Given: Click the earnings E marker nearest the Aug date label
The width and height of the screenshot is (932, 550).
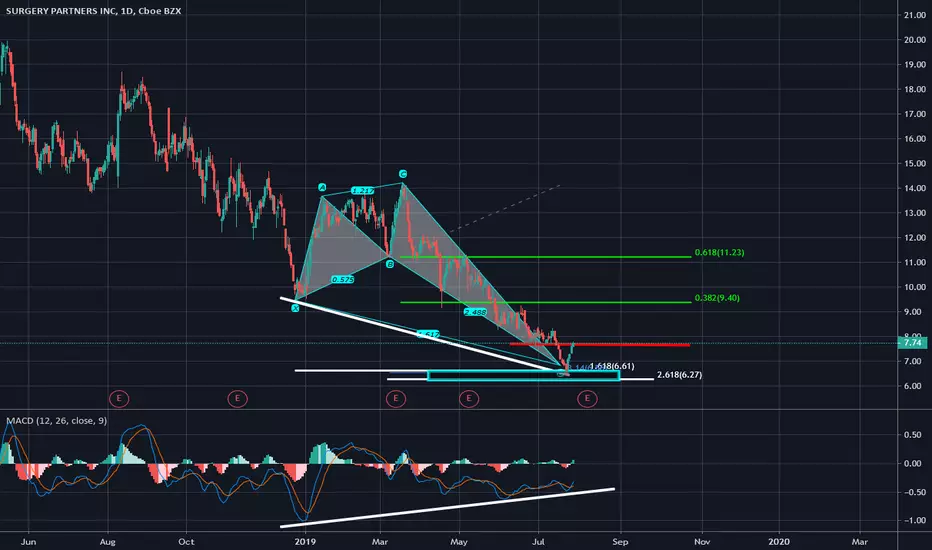Looking at the screenshot, I should [x=119, y=398].
